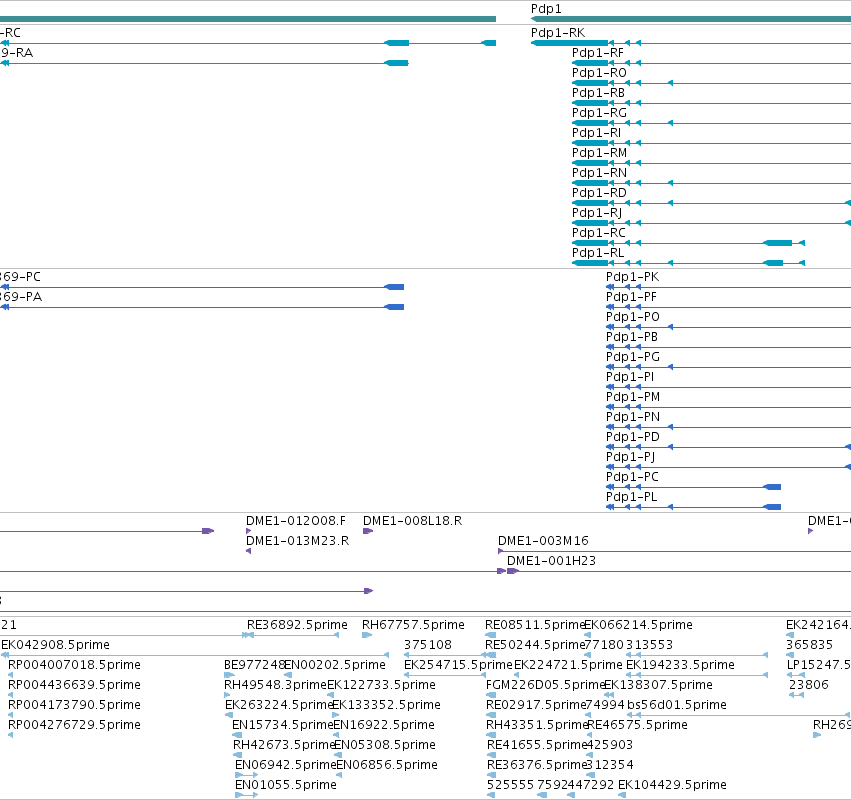This screenshot has width=851, height=800.
Task: Select the EK263224.5prime label
Action: [x=278, y=706]
